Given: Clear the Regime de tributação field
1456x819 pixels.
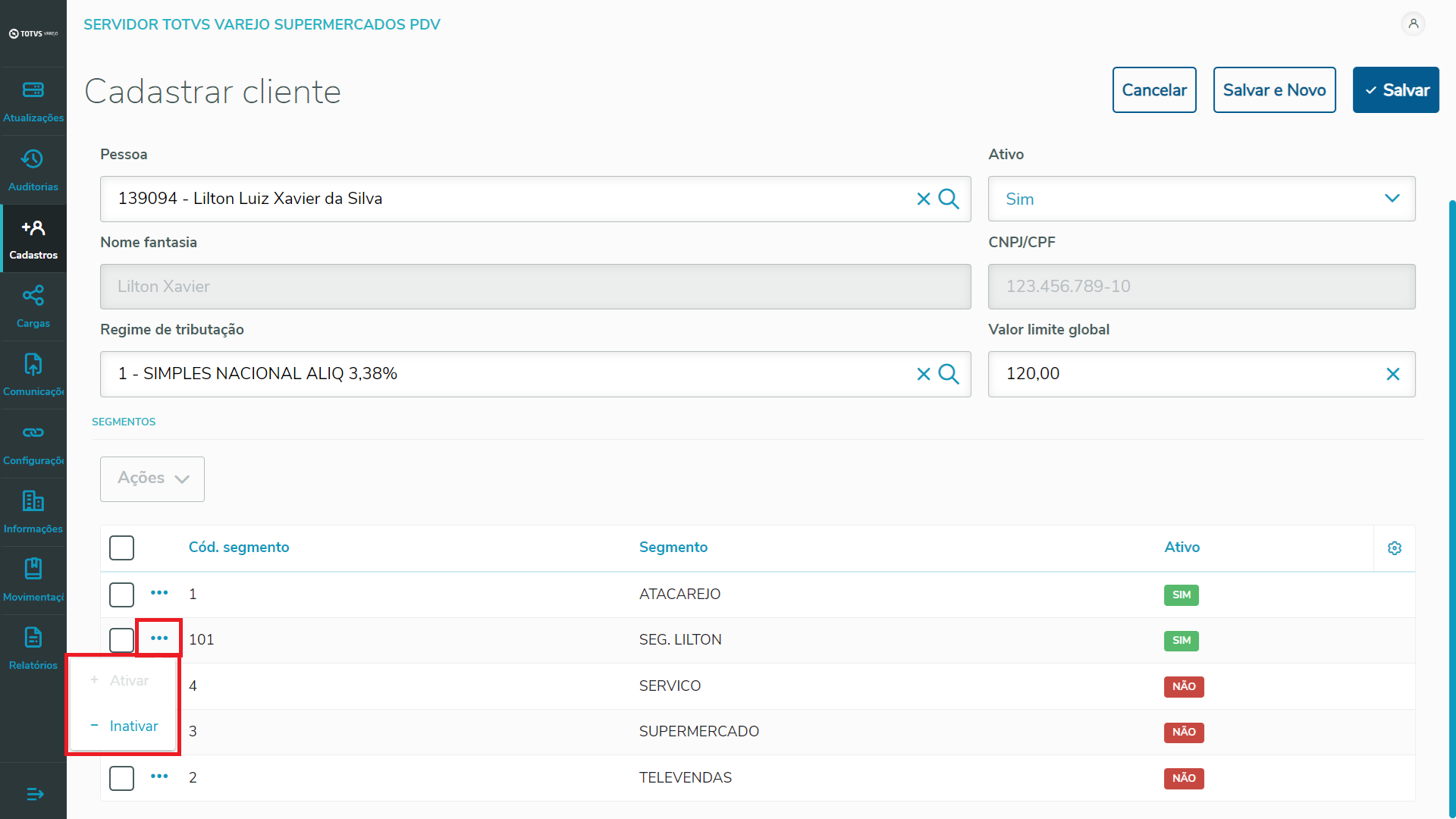Looking at the screenshot, I should [x=923, y=374].
